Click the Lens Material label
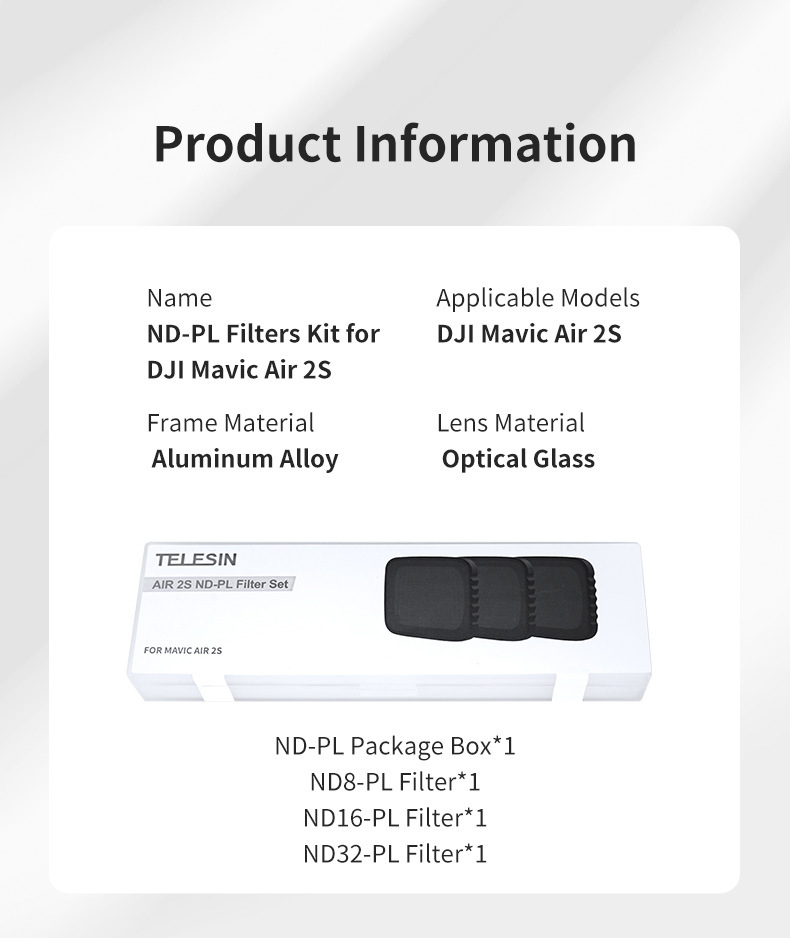 pos(510,423)
